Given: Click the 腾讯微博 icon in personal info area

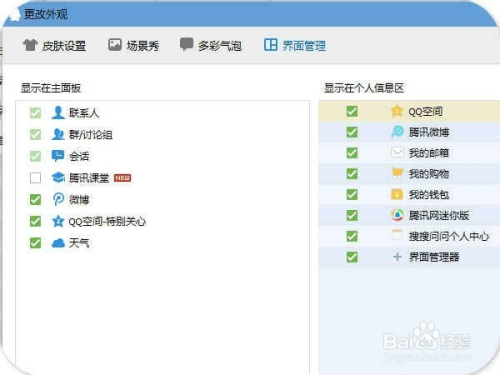Looking at the screenshot, I should click(x=397, y=132).
